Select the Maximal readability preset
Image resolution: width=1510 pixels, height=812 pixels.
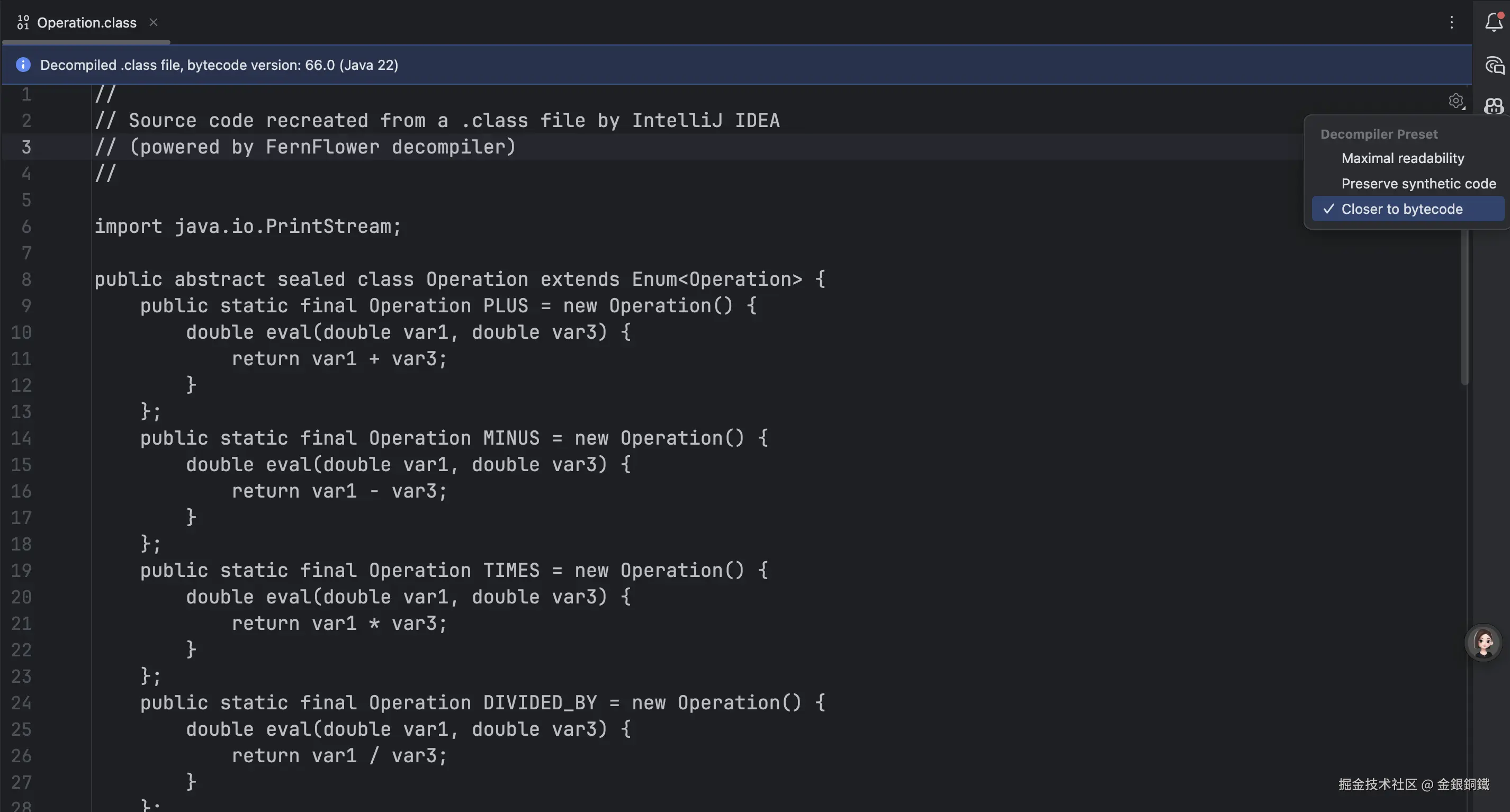(1402, 158)
